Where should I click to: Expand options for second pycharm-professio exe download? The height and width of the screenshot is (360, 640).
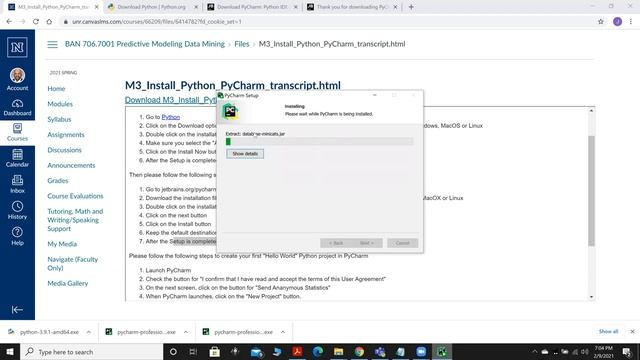[x=283, y=332]
